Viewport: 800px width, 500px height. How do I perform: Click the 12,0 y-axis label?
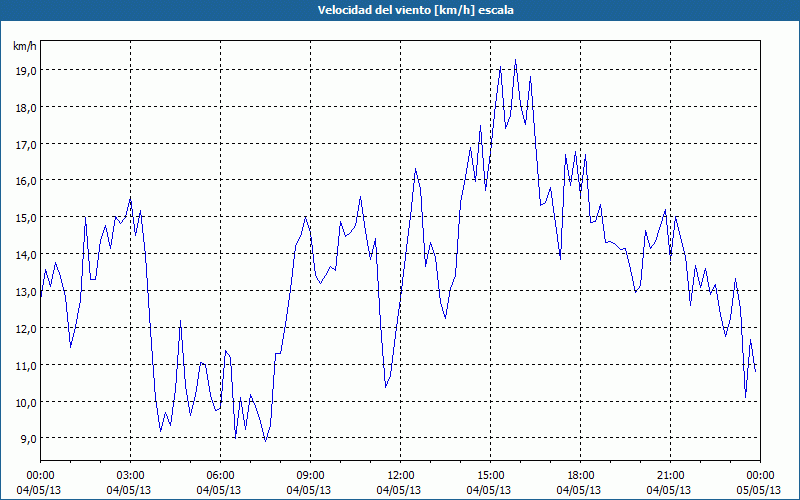[26, 329]
